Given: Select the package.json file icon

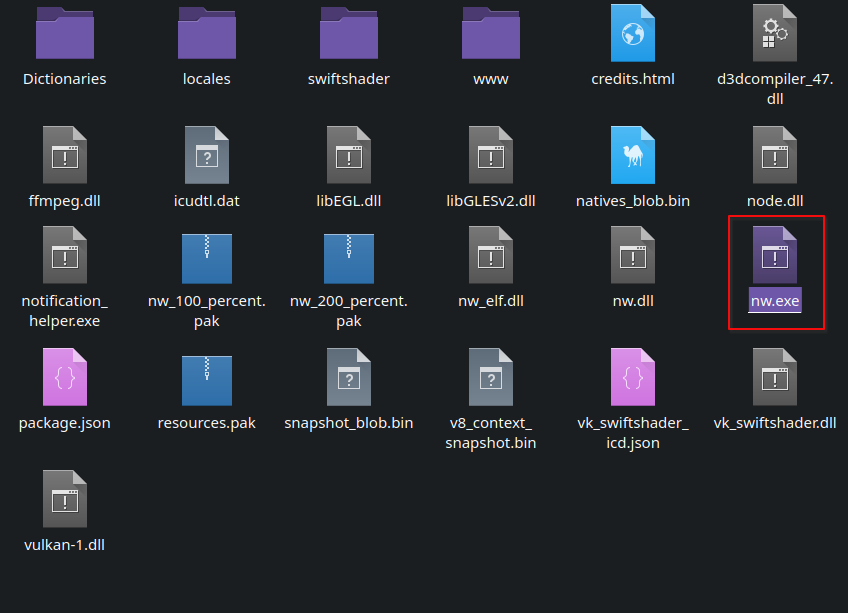Looking at the screenshot, I should tap(65, 377).
